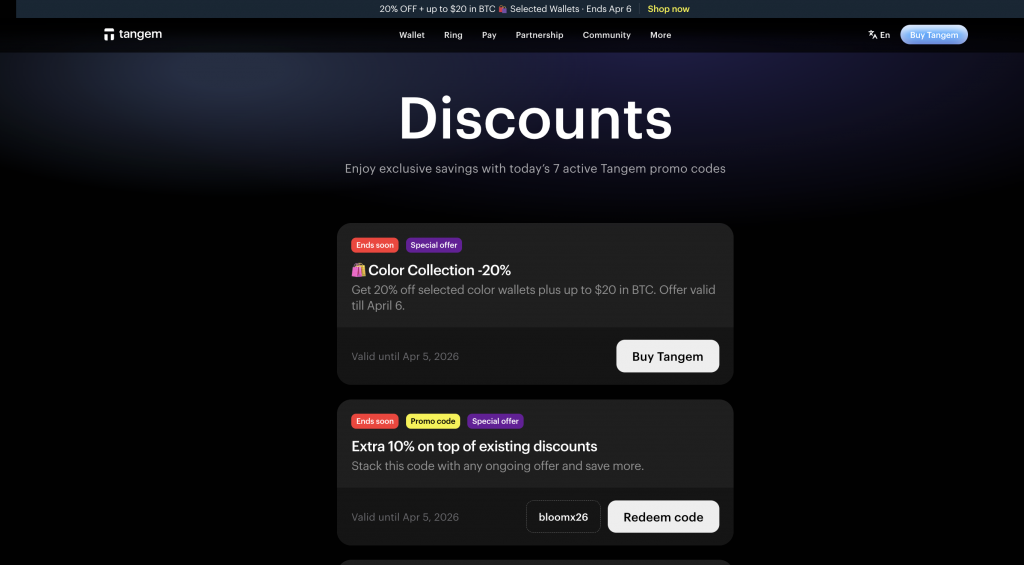Click the purple Special offer tag on Extra 10% card
The height and width of the screenshot is (565, 1024).
point(495,421)
